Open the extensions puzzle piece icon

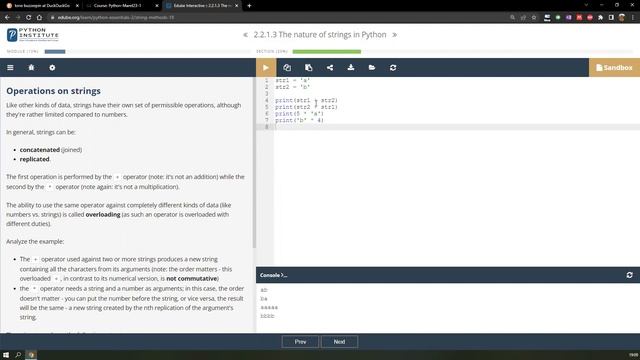coord(600,18)
